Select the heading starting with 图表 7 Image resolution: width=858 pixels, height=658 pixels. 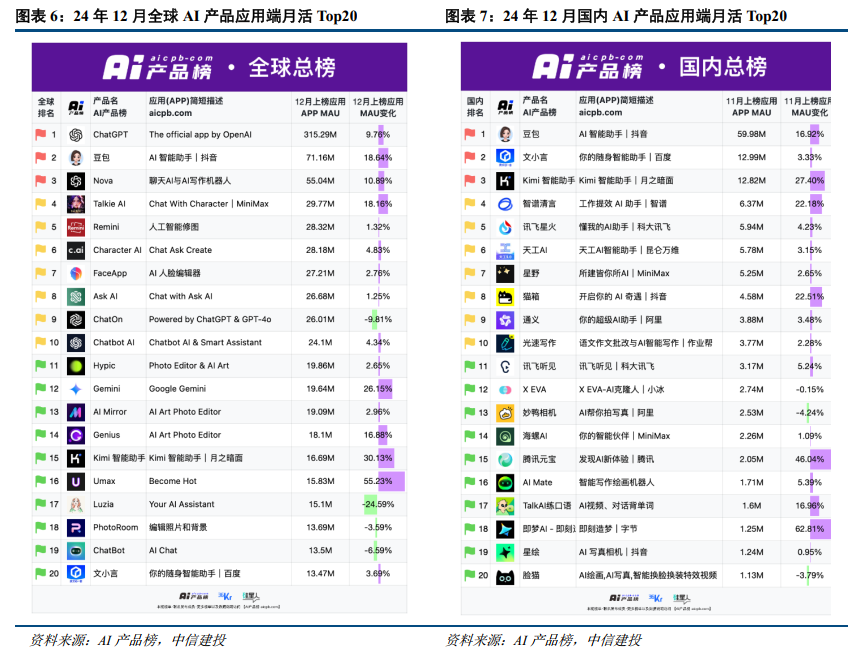coord(616,16)
